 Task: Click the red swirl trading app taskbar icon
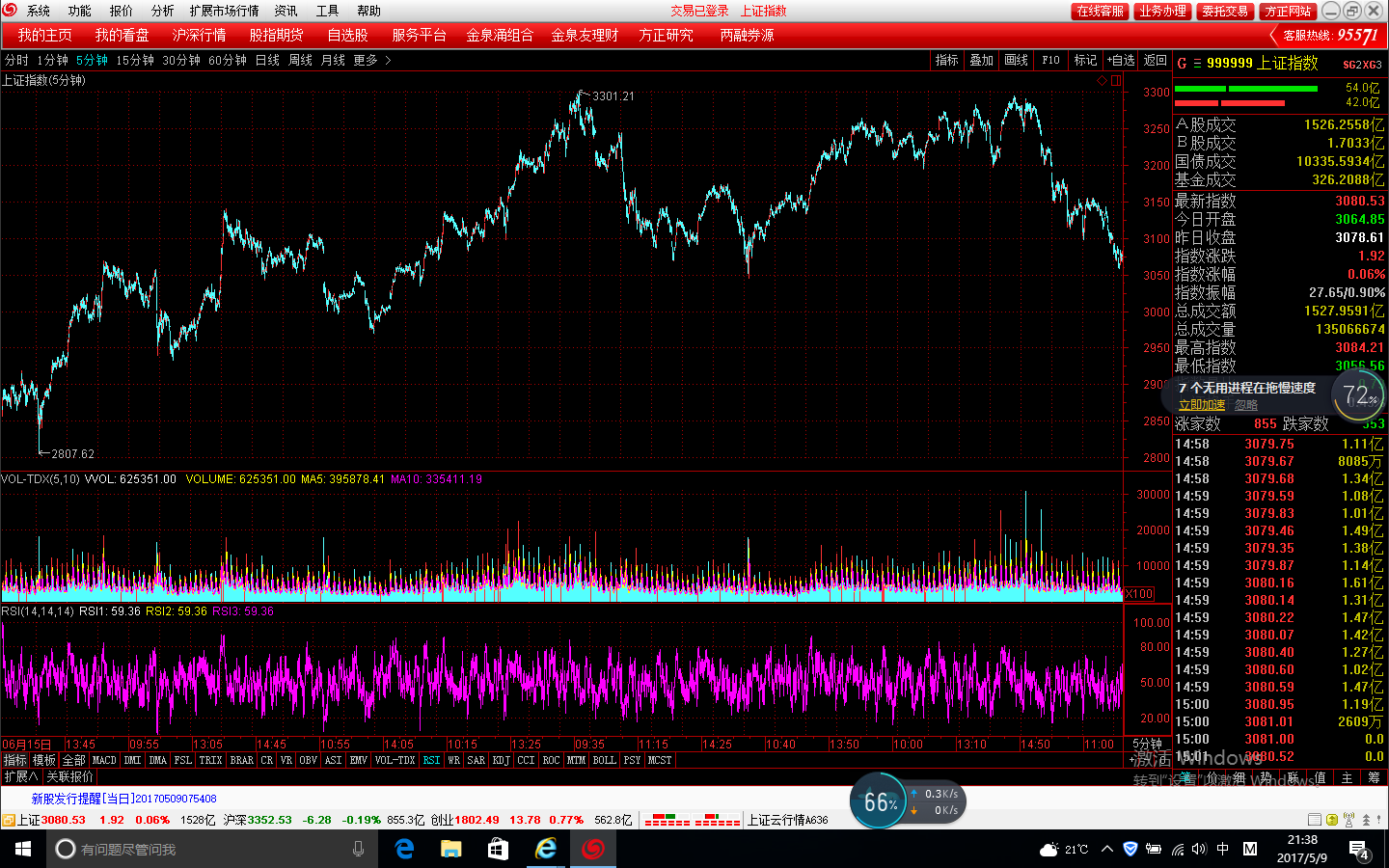coord(592,849)
